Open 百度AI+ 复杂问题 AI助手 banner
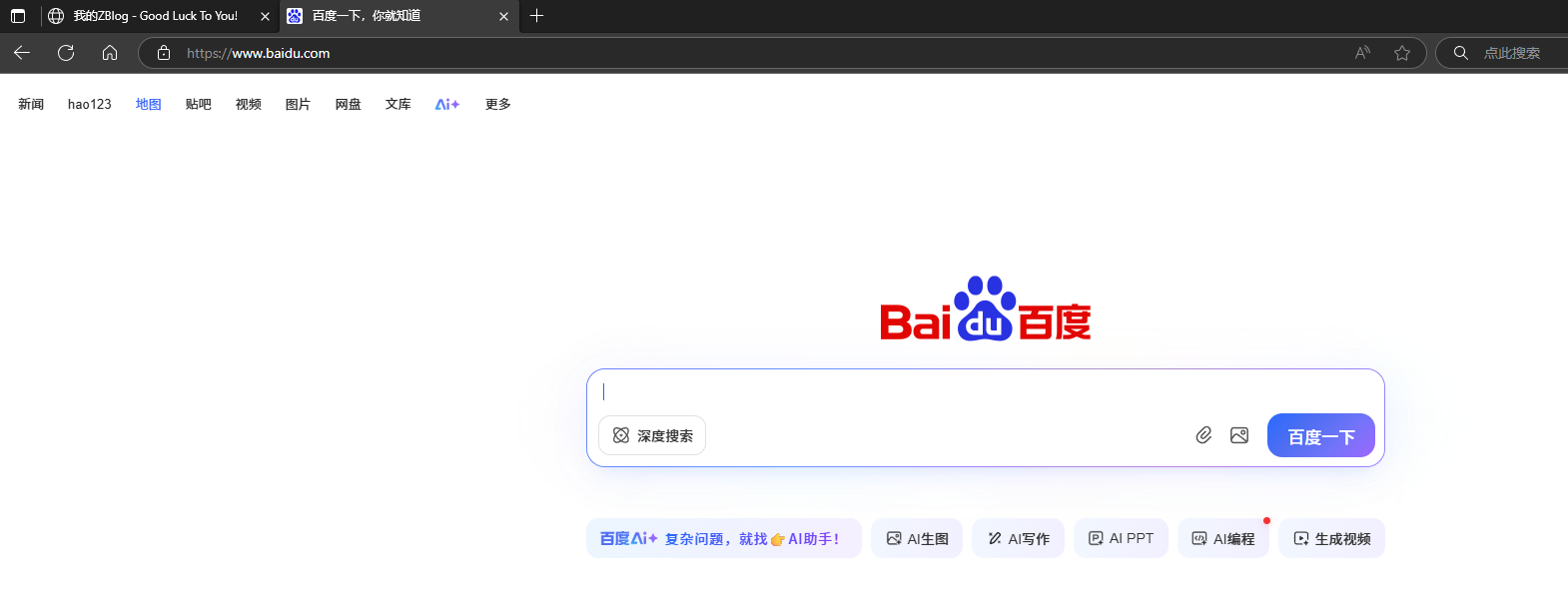 click(724, 538)
